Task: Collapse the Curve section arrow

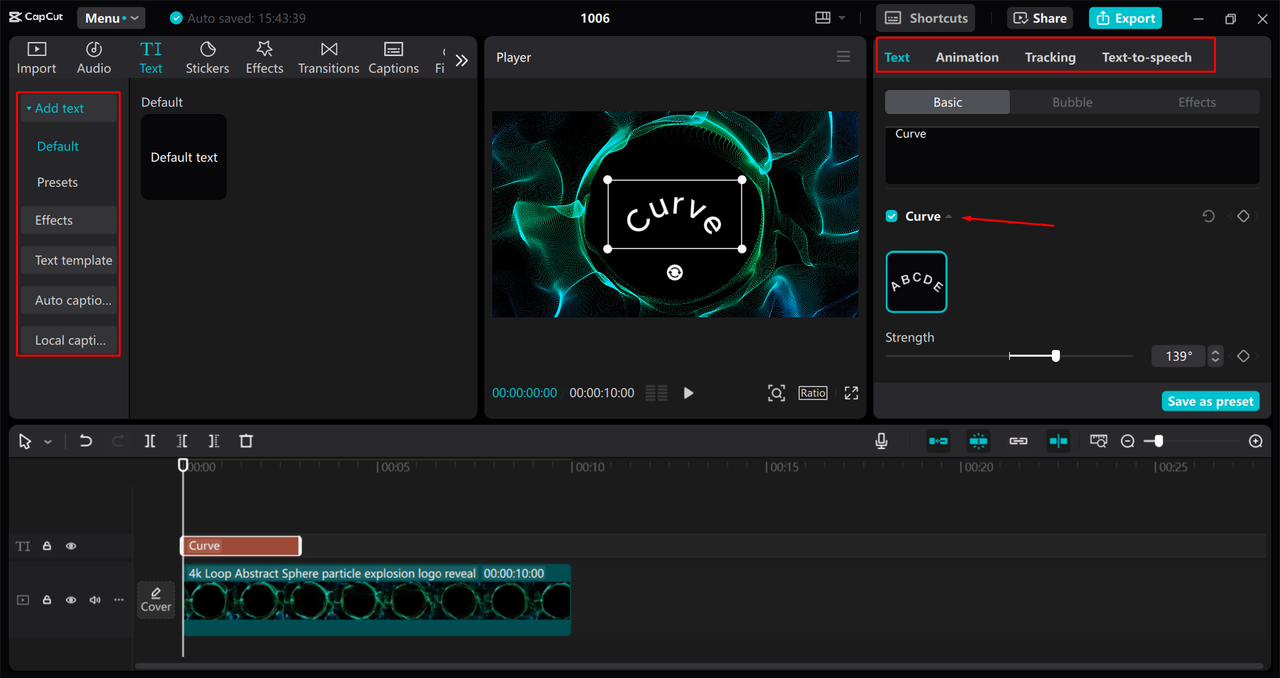Action: [x=949, y=217]
